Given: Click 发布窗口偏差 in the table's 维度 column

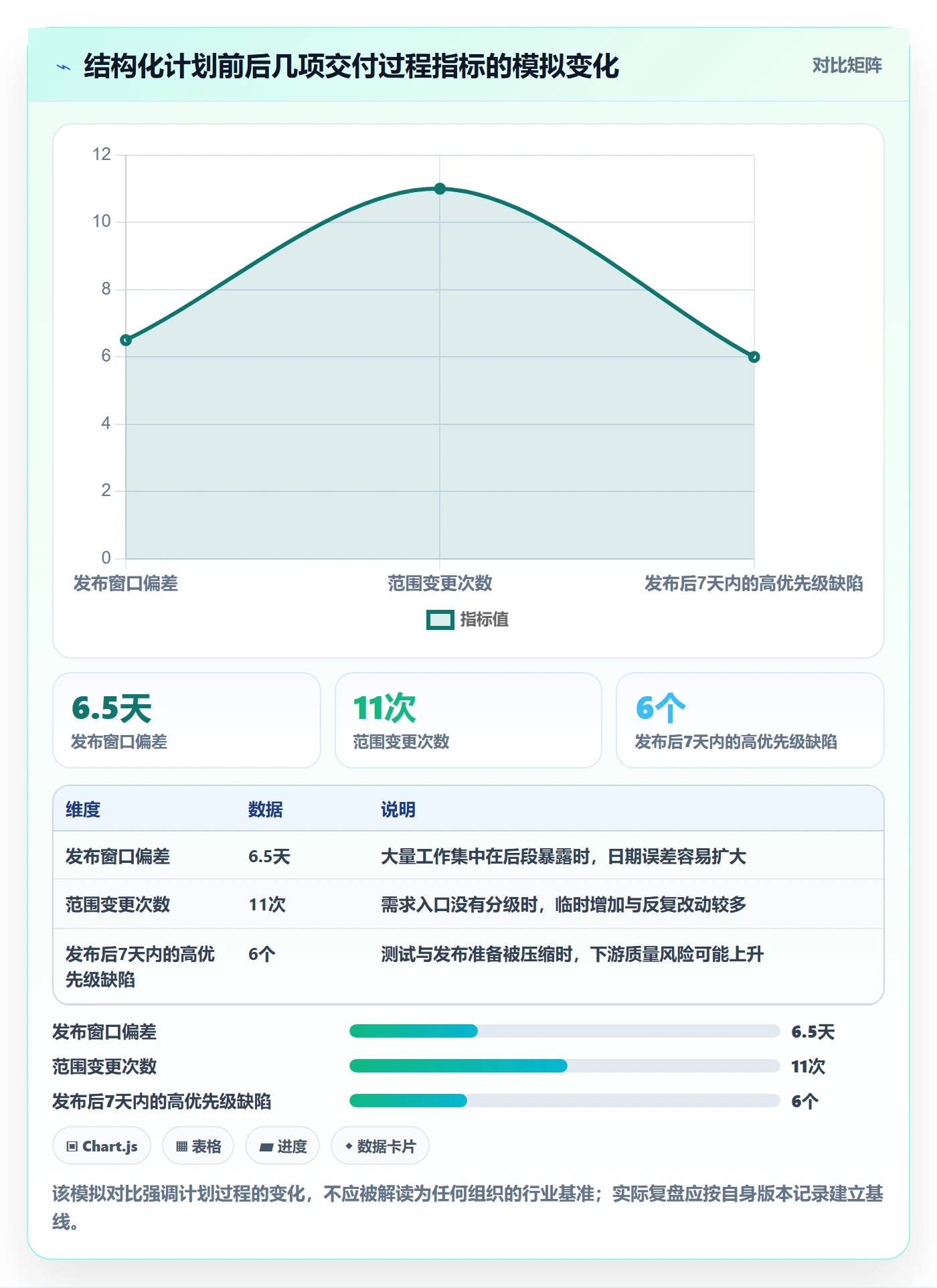Looking at the screenshot, I should (x=118, y=857).
